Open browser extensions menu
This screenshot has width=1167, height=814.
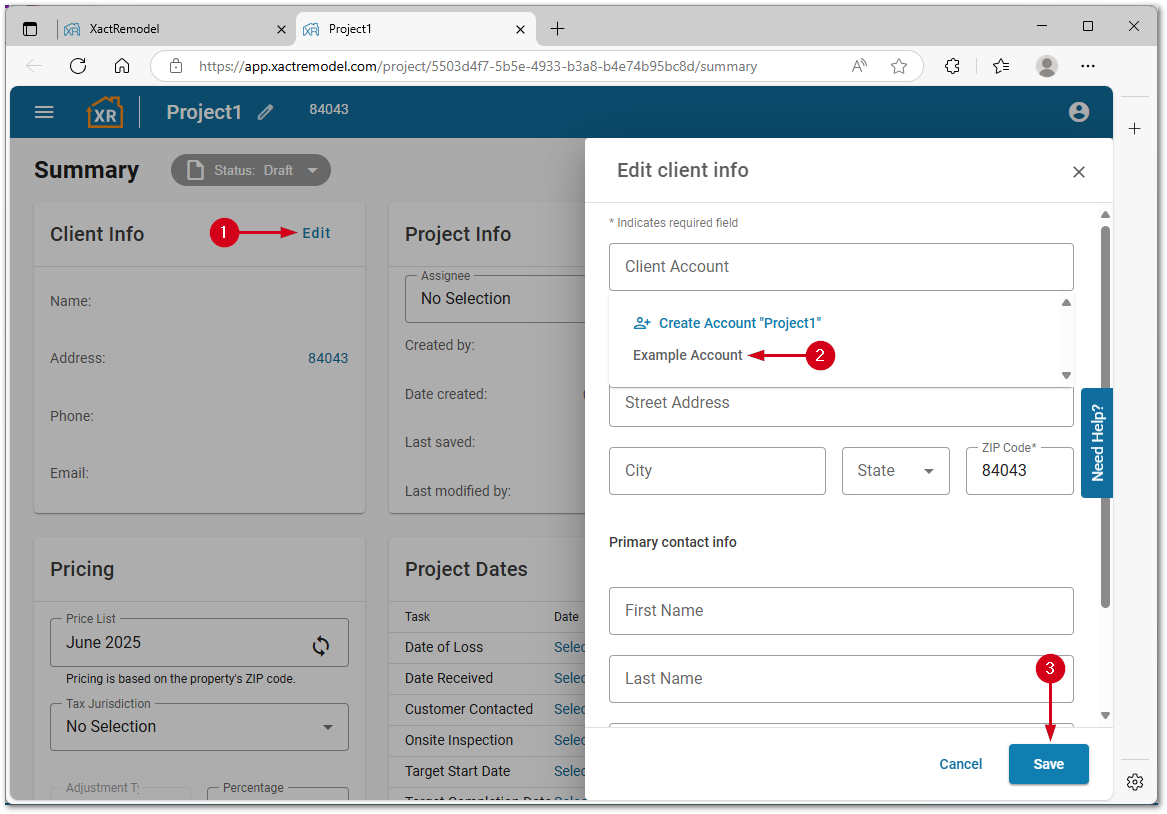coord(952,66)
